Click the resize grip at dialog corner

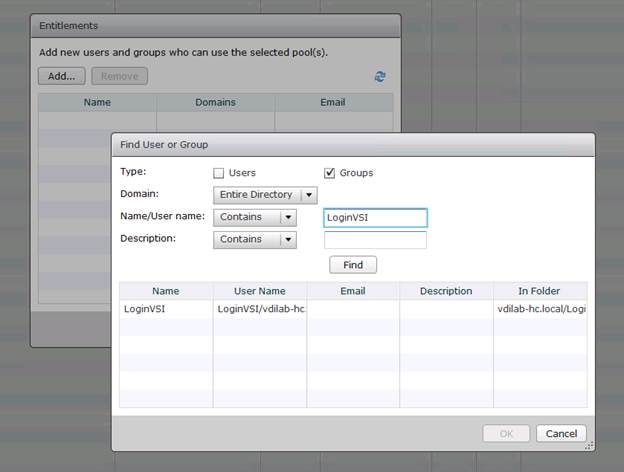[589, 446]
